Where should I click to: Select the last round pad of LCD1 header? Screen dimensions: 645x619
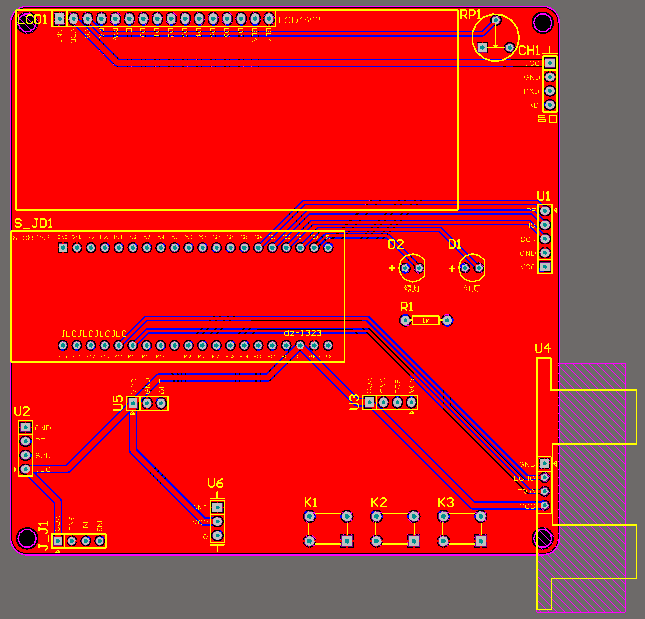269,19
